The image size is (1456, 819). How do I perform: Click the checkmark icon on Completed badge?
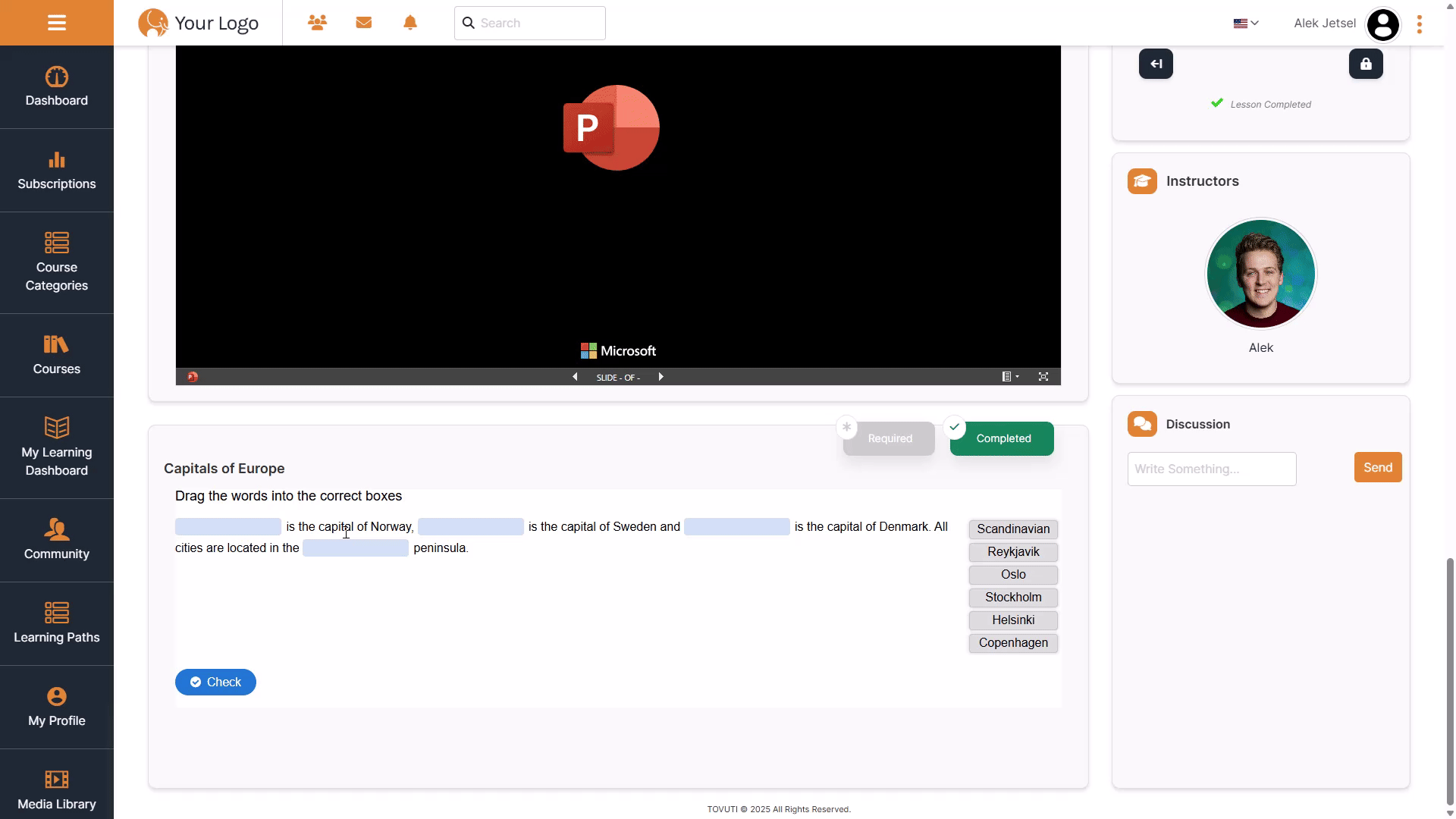[x=955, y=427]
